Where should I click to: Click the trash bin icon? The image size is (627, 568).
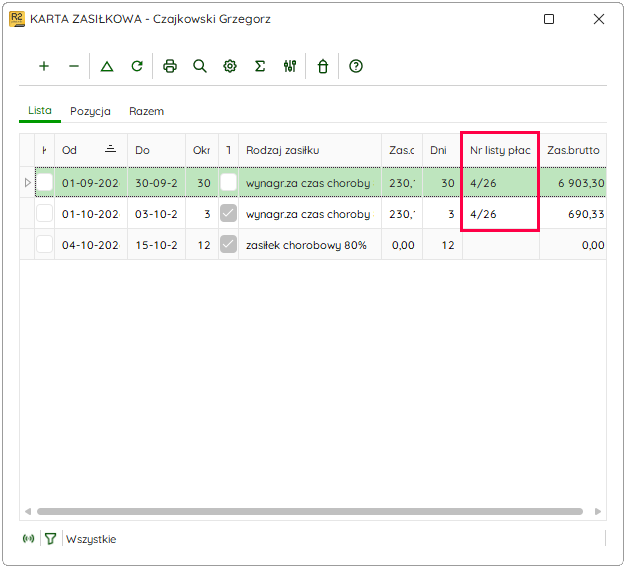[x=323, y=66]
